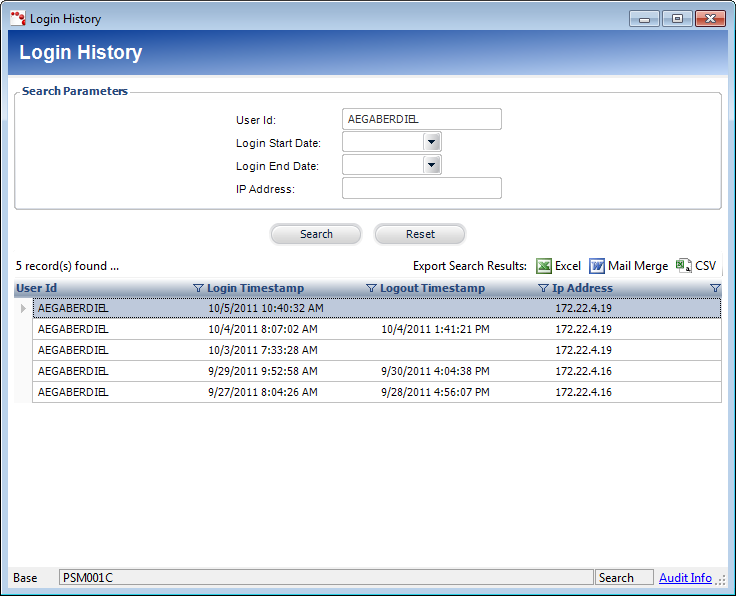The image size is (736, 596).
Task: Open the User Id column filter
Action: [198, 288]
